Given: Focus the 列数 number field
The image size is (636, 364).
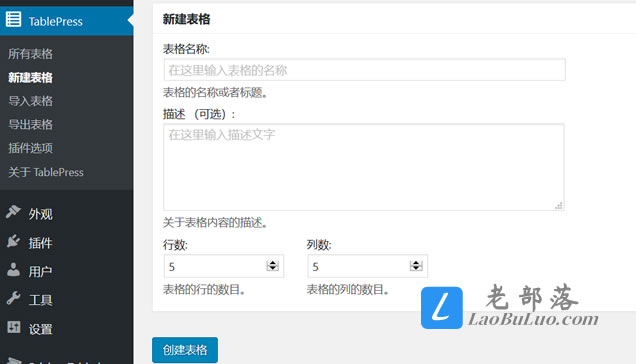Looking at the screenshot, I should point(367,266).
